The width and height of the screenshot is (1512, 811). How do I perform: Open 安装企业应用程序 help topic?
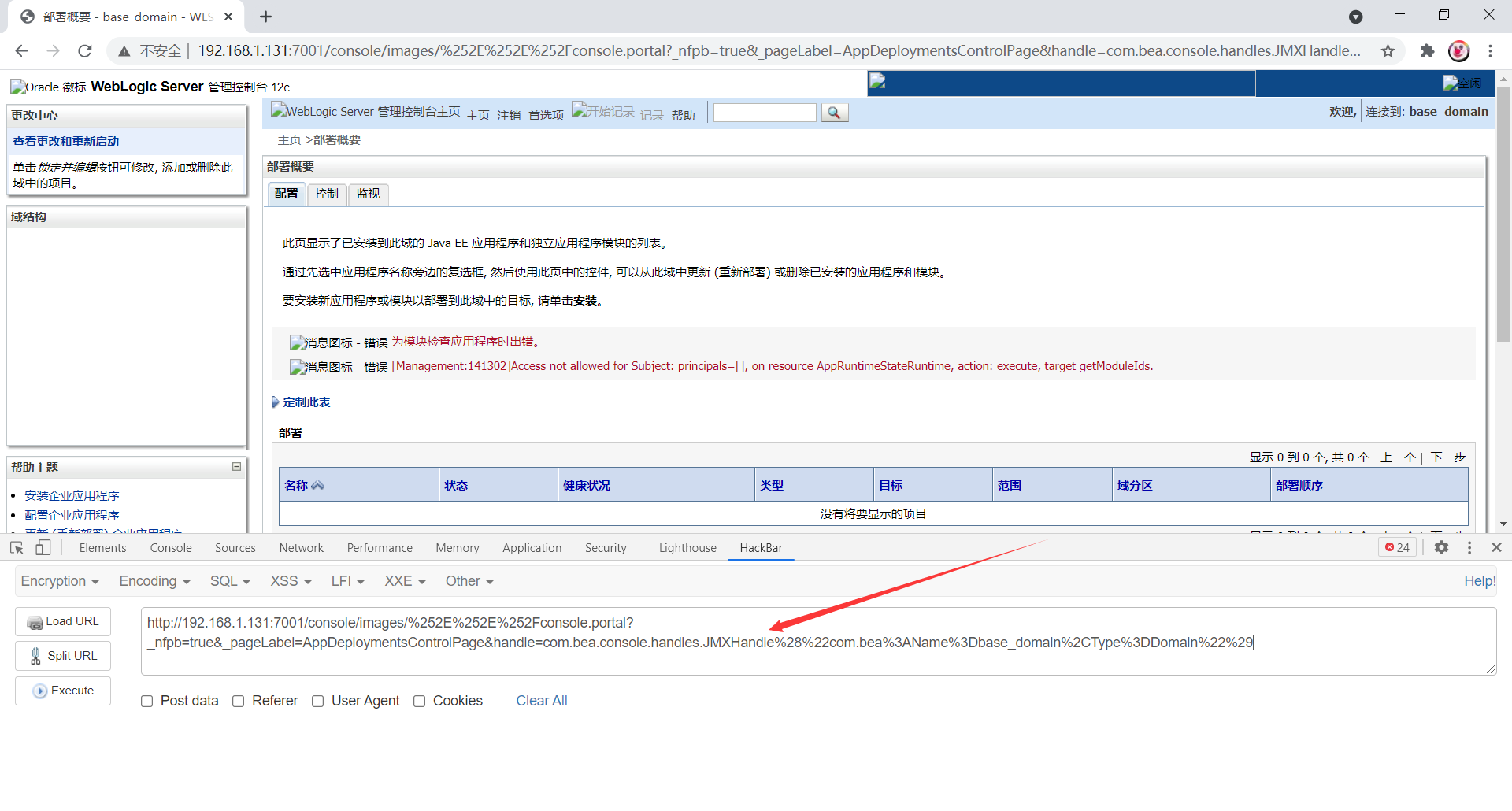click(72, 496)
